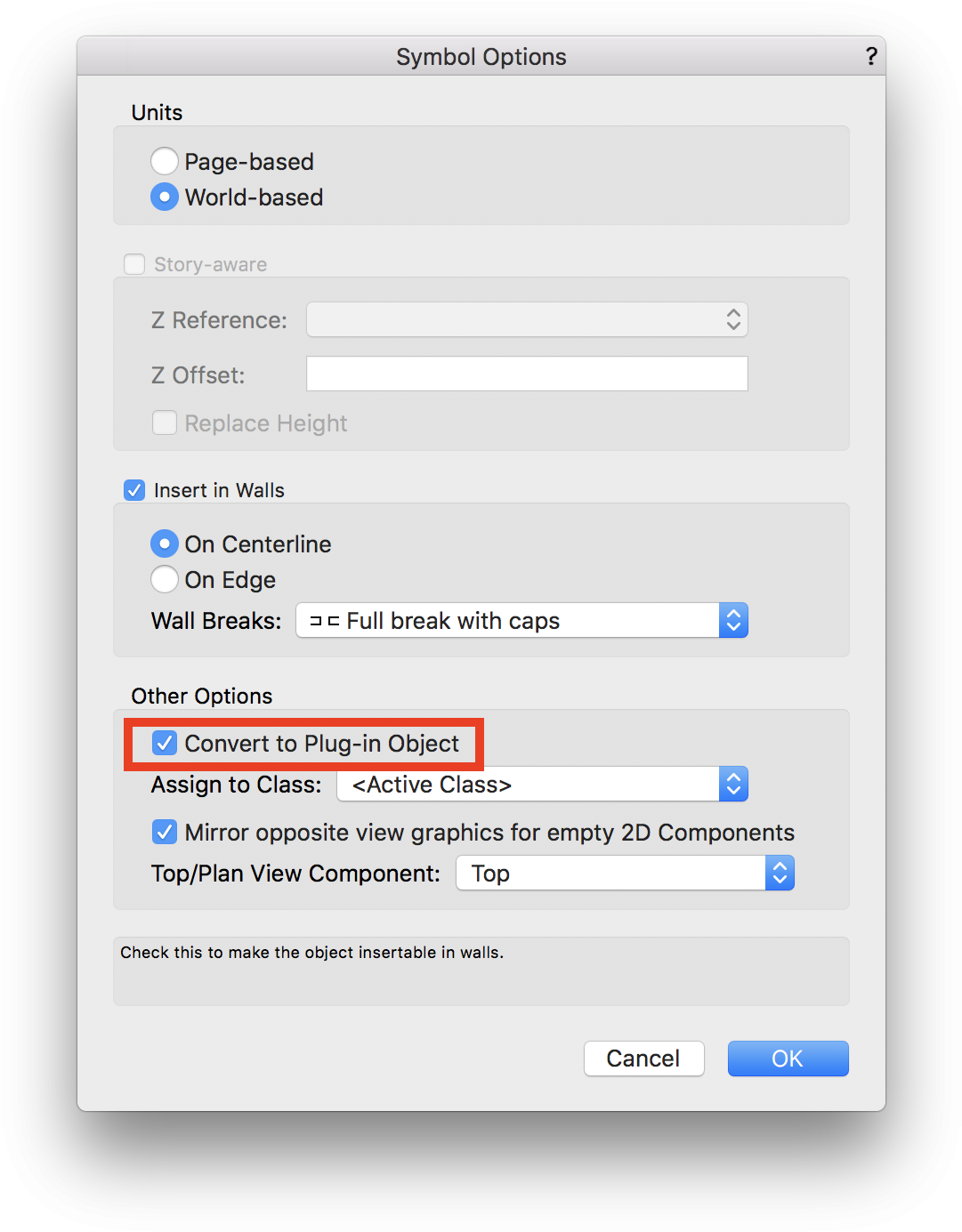Confirm the dialog with OK
Viewport: 962px width, 1232px height.
click(x=788, y=1059)
